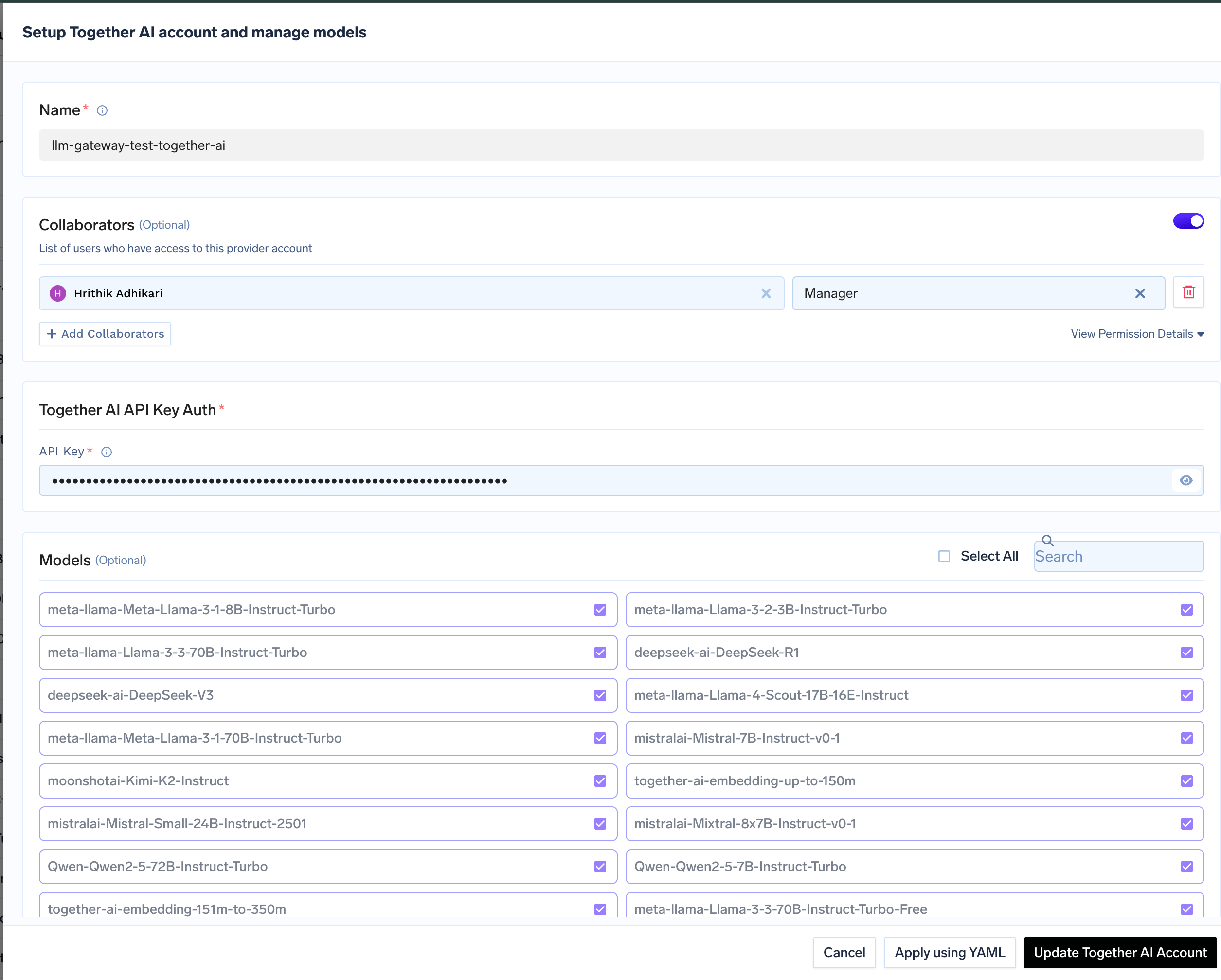Check the Select All checkbox
The image size is (1221, 980).
944,556
